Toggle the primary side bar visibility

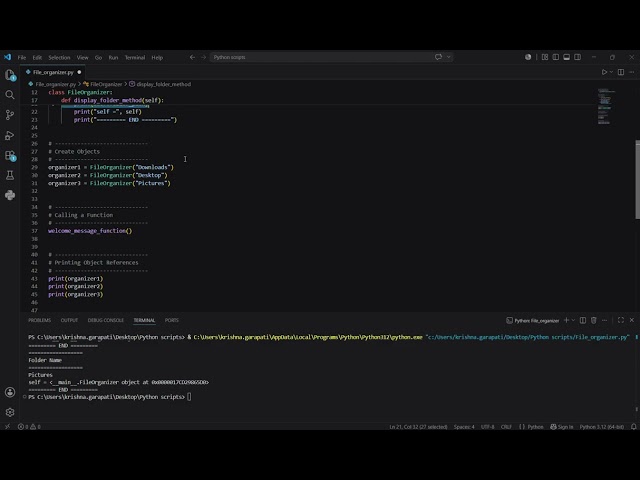coord(556,57)
